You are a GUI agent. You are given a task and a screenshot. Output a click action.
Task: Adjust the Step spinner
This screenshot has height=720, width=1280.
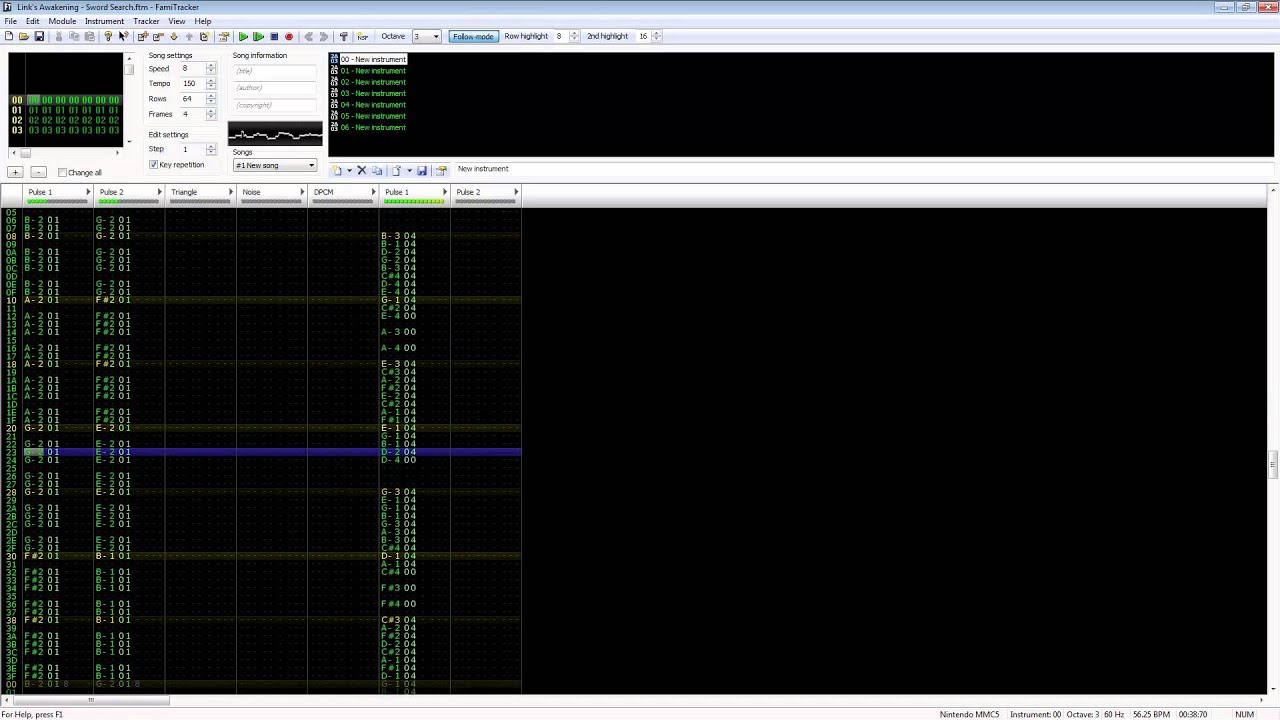point(211,149)
